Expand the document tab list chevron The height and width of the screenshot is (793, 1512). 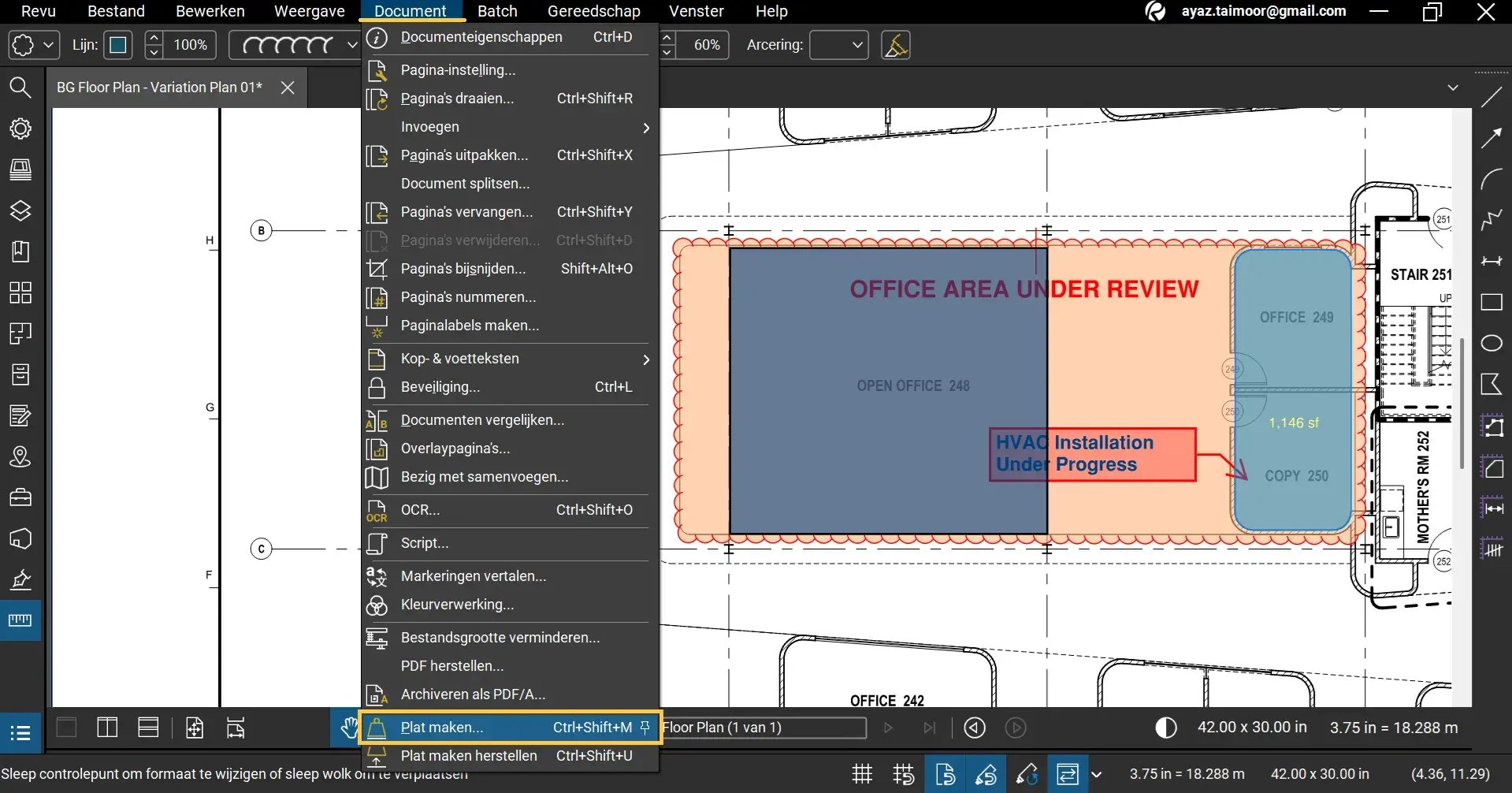[1453, 87]
